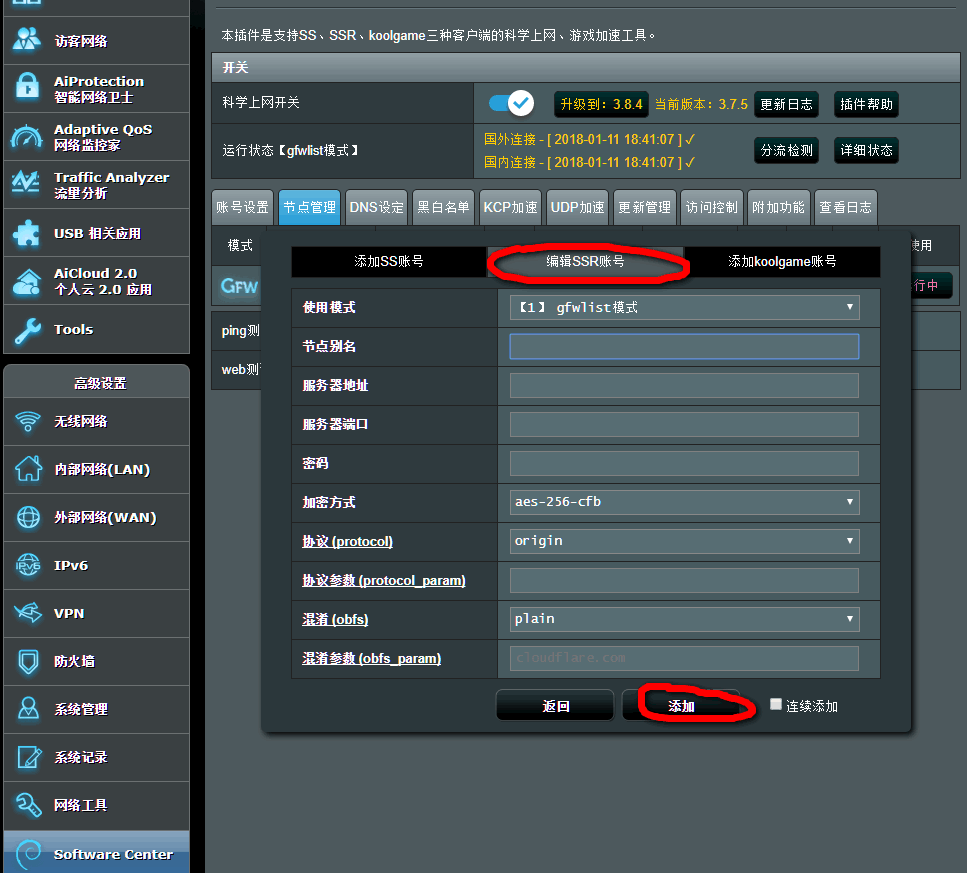Viewport: 967px width, 873px height.
Task: Open Tools wrench icon
Action: [26, 329]
